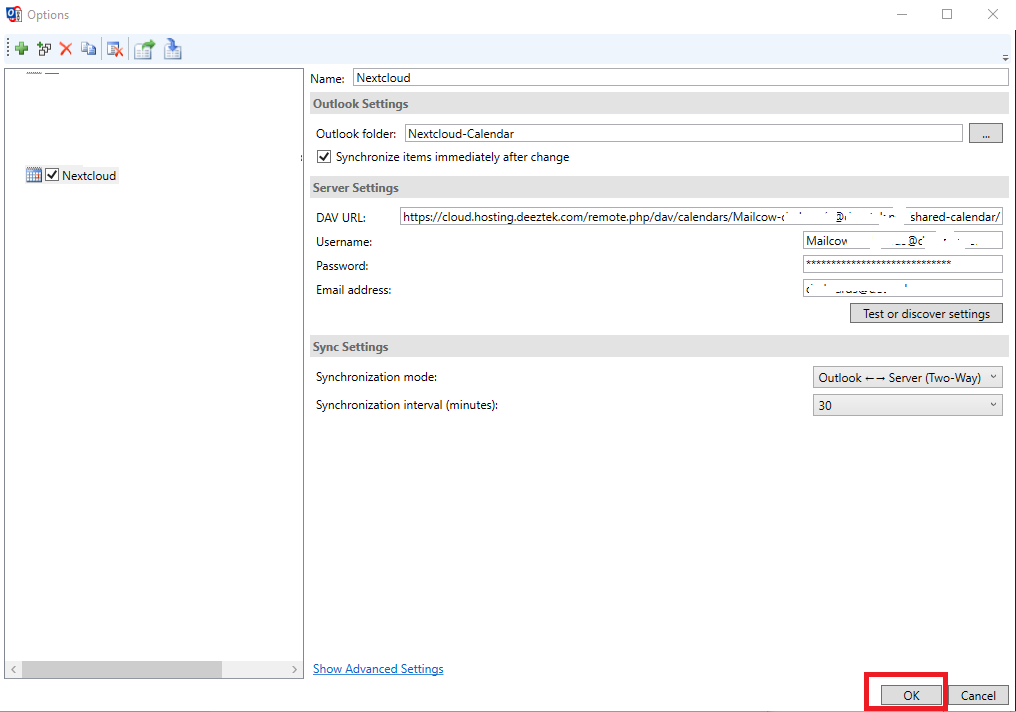
Task: Click the Password field
Action: [903, 264]
